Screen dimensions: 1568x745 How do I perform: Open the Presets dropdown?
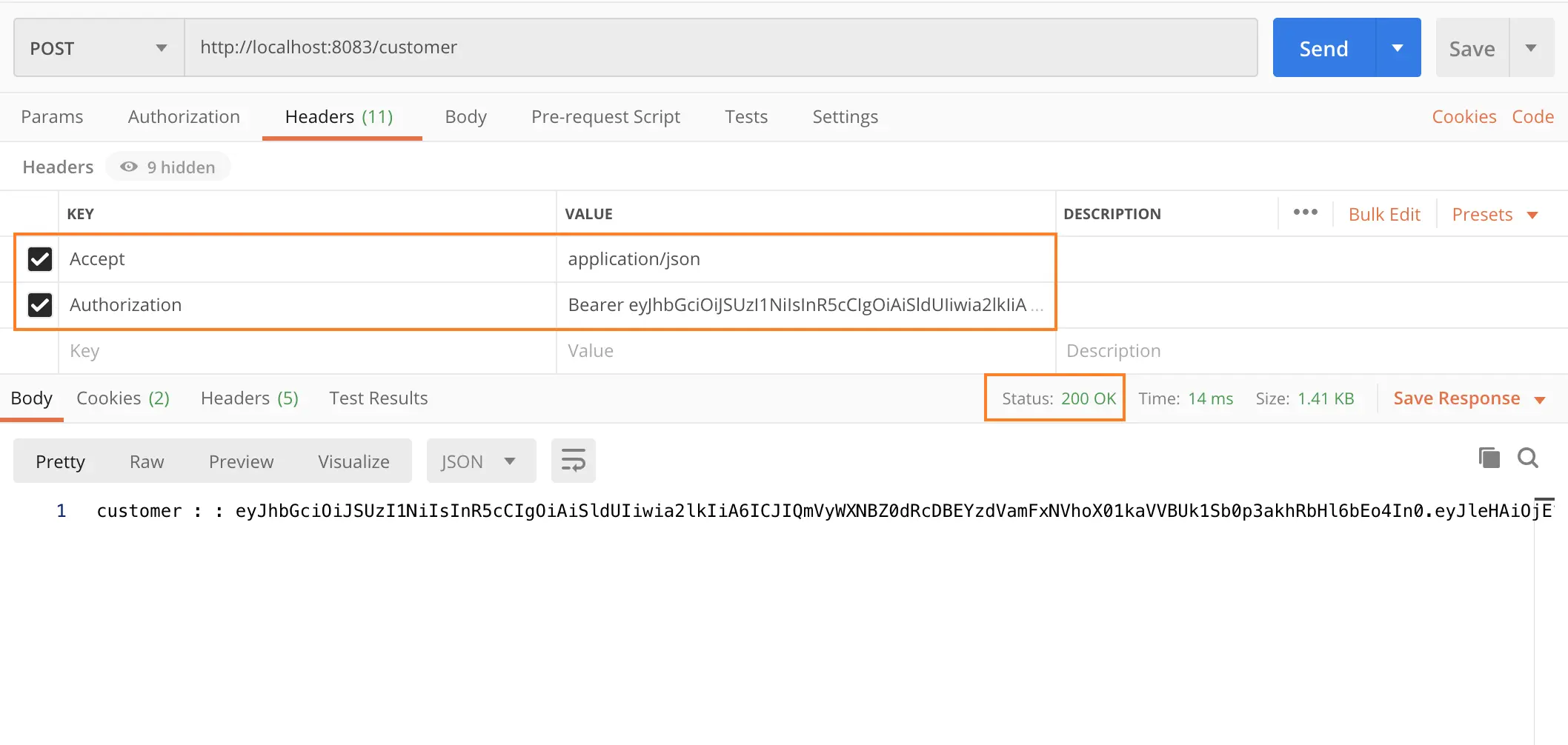click(x=1494, y=214)
